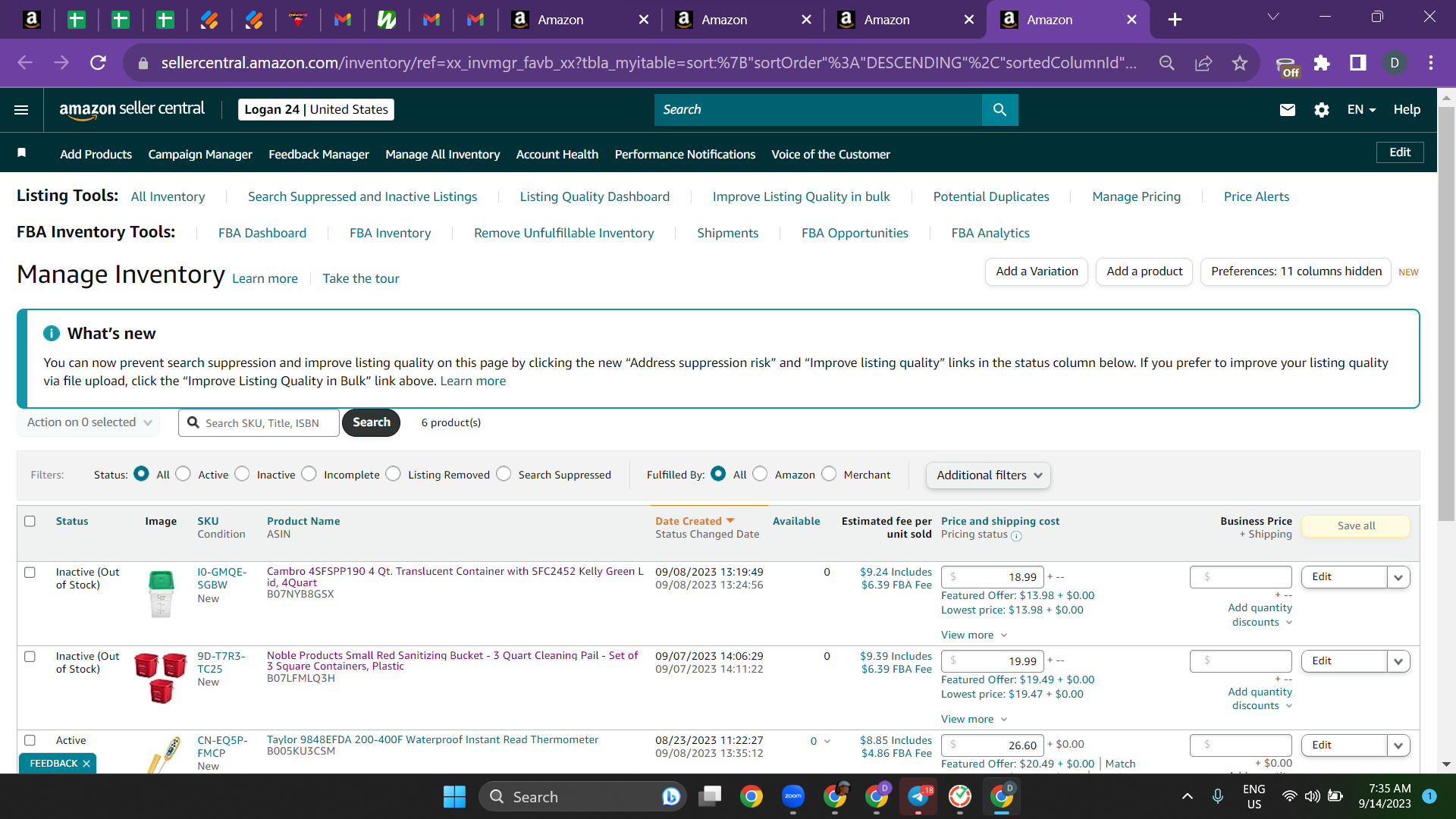This screenshot has height=819, width=1456.
Task: Bookmark this page with the star icon
Action: (1240, 63)
